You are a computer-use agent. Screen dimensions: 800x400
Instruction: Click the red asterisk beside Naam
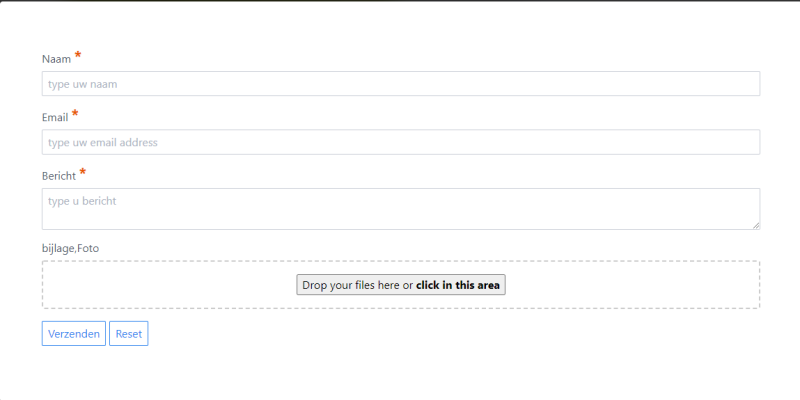(78, 56)
